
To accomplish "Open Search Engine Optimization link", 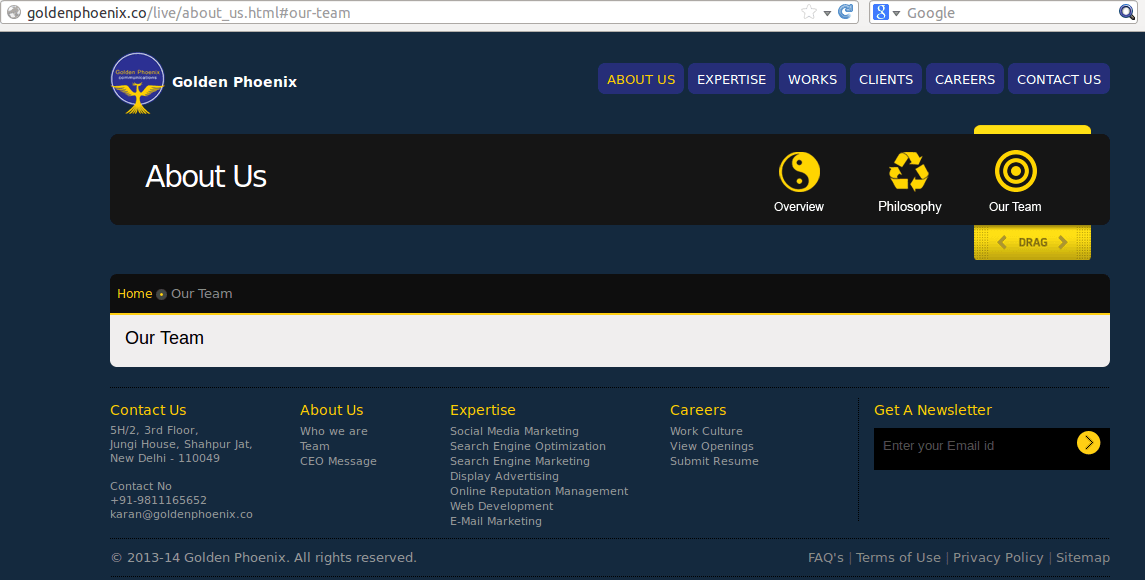I will click(528, 446).
